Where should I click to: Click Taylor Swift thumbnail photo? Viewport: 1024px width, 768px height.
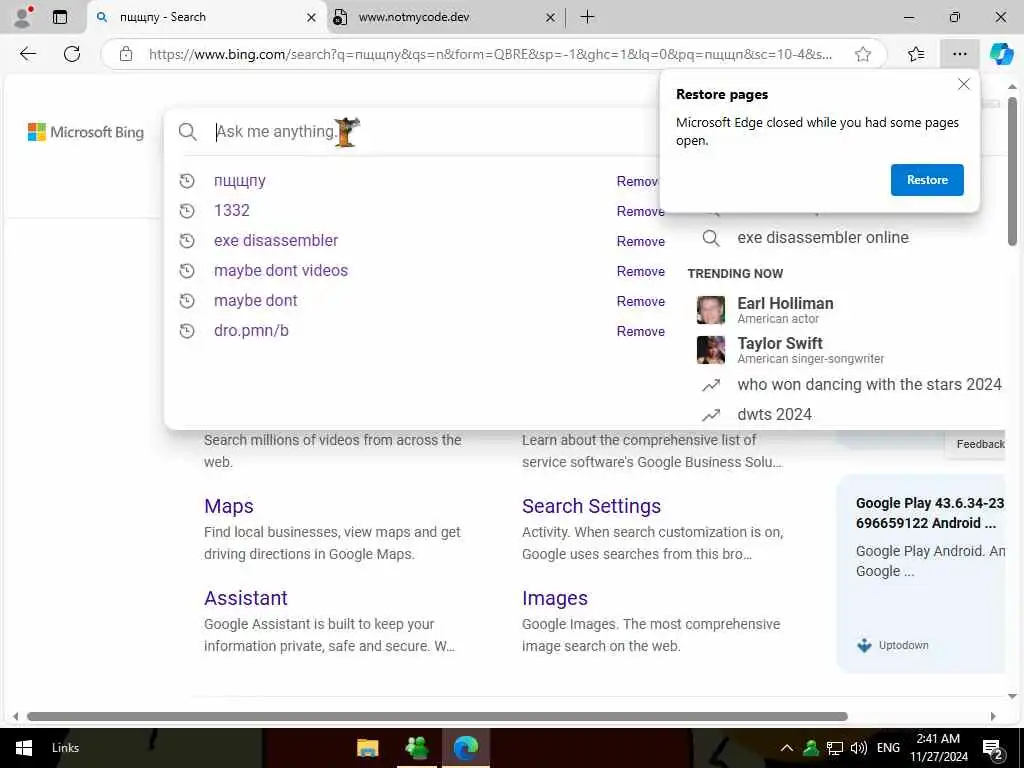point(711,349)
